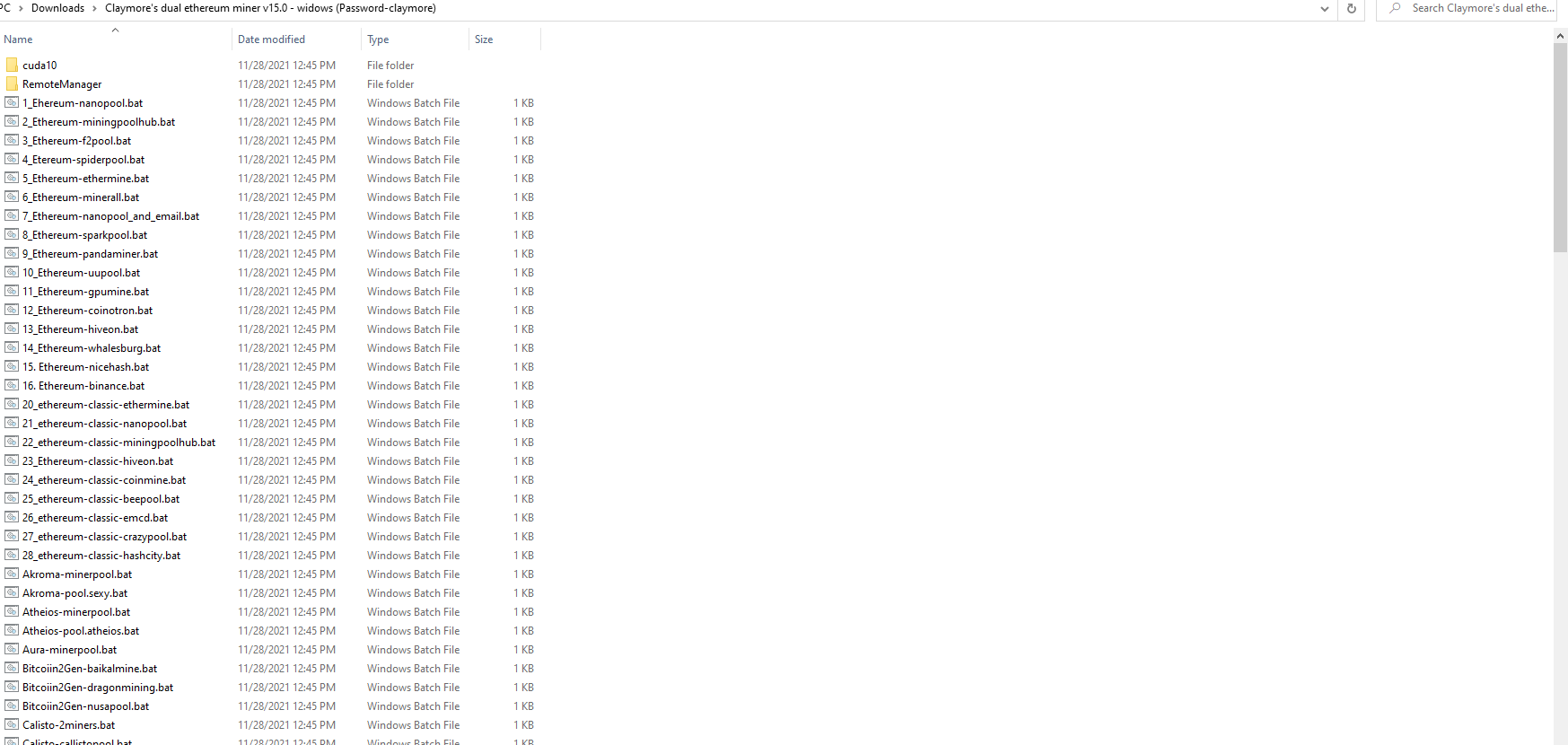This screenshot has width=1568, height=745.
Task: Click the date modified of 9_Ethereum-pandaminer.bat
Action: click(286, 253)
